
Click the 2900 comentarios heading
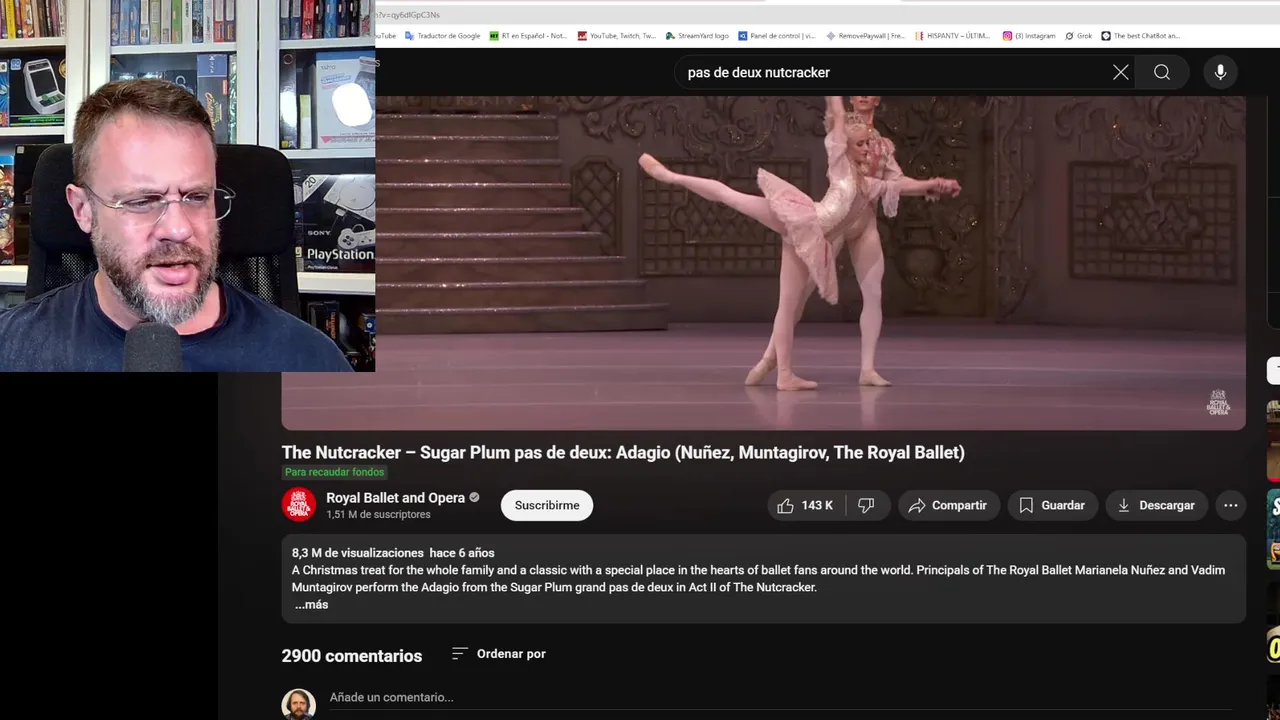pos(352,656)
